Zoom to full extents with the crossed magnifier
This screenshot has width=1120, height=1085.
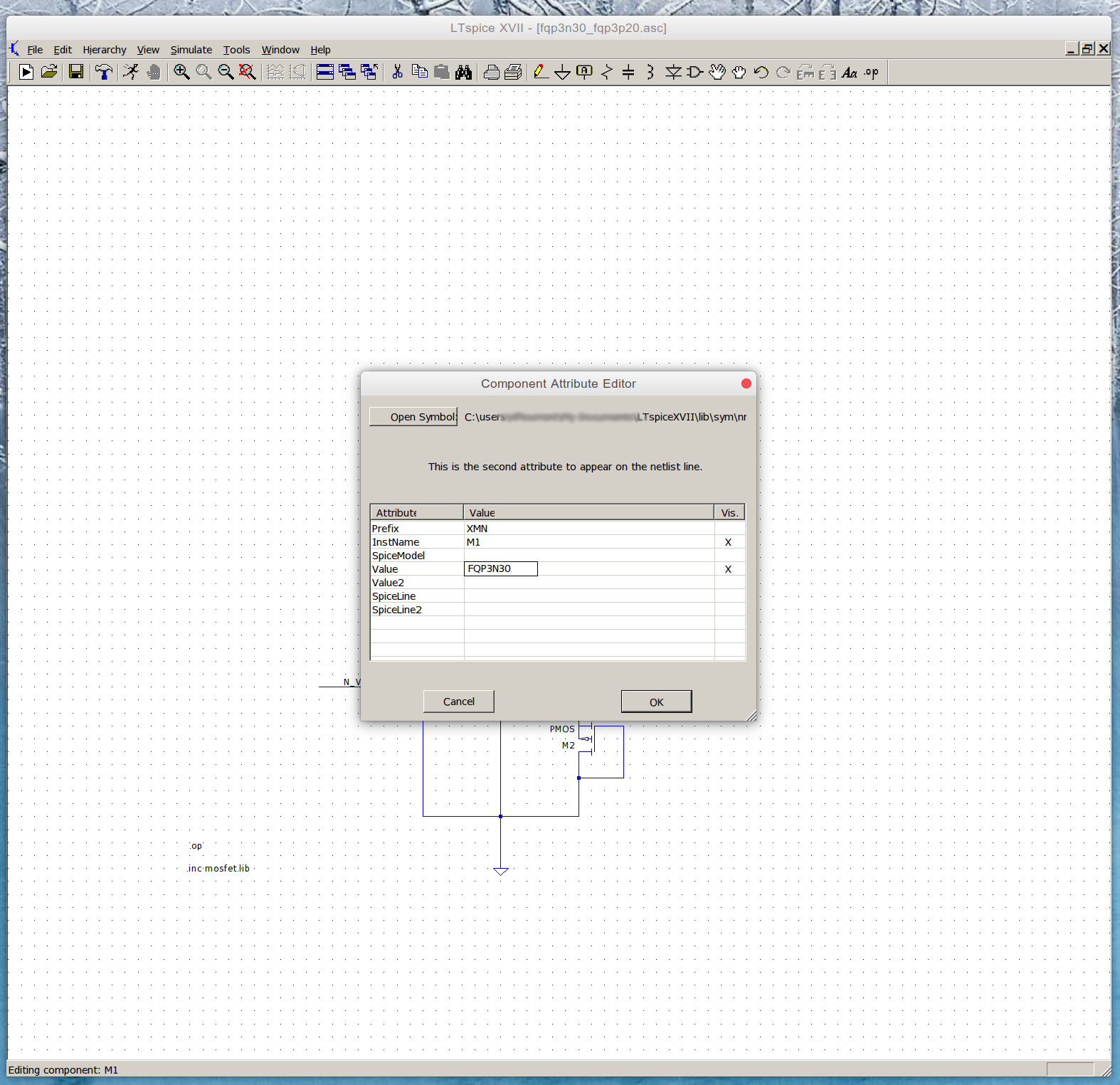pyautogui.click(x=247, y=72)
